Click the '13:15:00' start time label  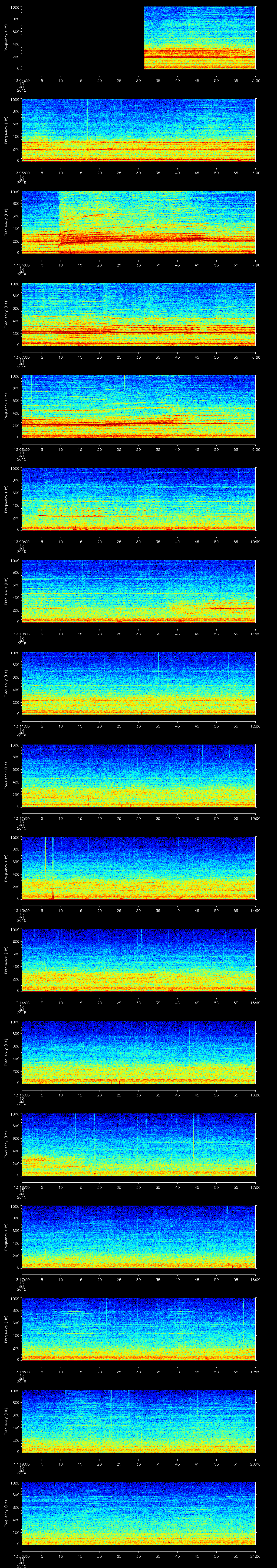(21, 1095)
